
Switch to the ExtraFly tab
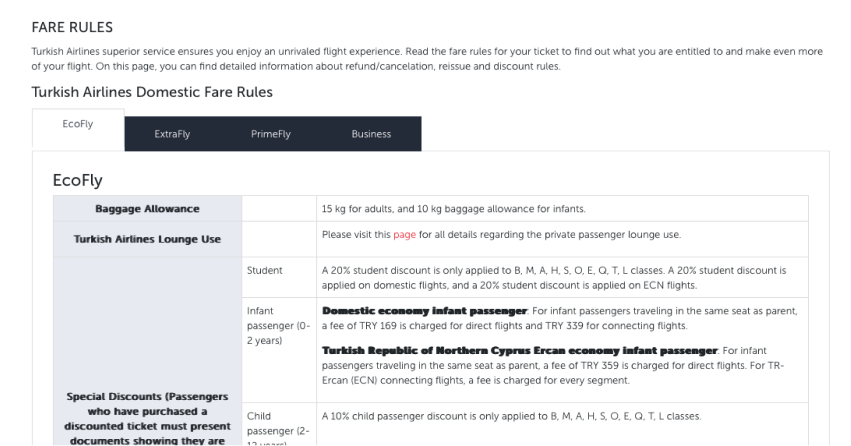[x=172, y=134]
